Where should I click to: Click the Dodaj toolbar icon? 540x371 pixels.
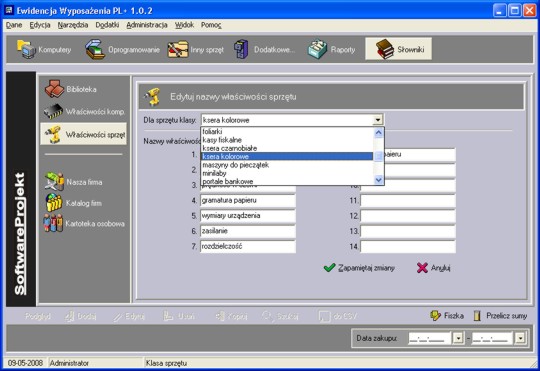[70, 316]
